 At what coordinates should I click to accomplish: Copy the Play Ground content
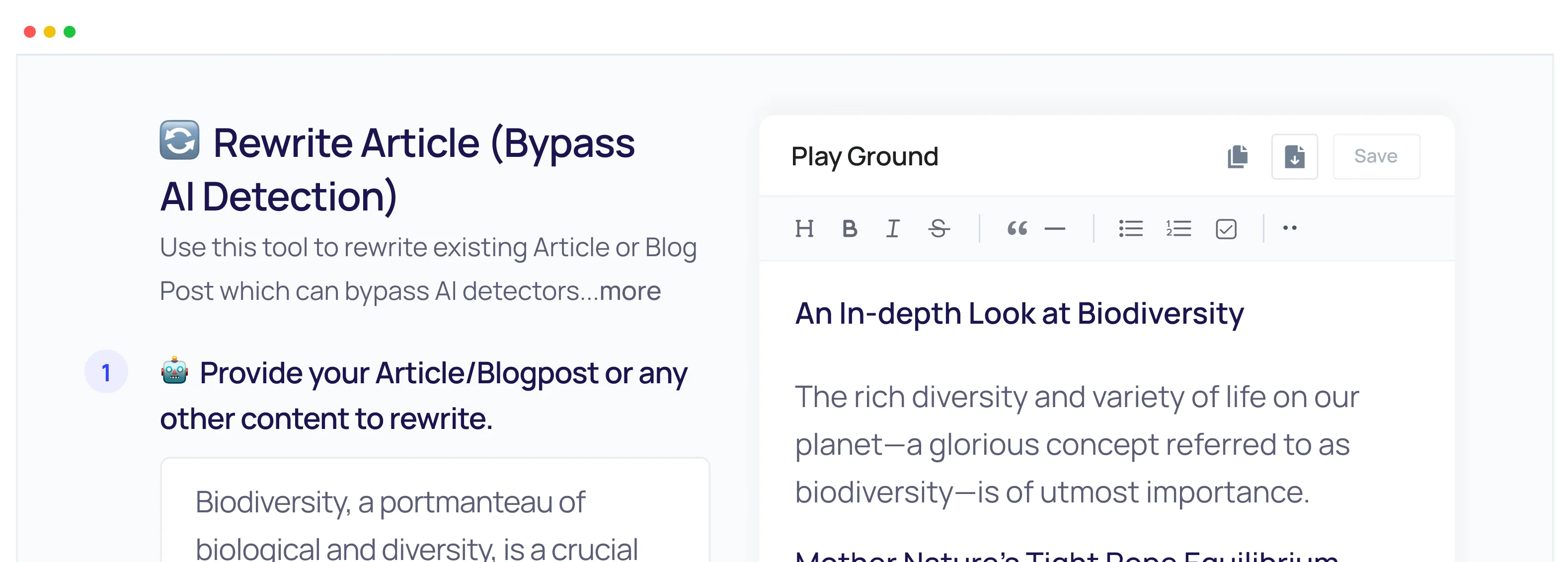coord(1238,156)
